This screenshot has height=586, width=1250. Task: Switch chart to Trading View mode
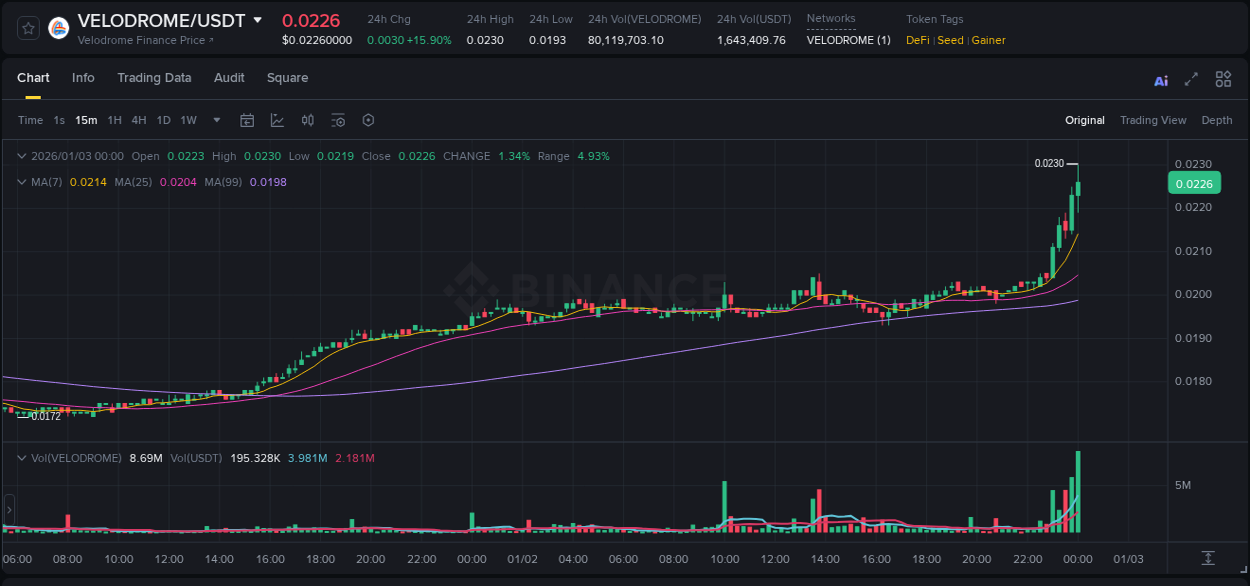(x=1153, y=120)
